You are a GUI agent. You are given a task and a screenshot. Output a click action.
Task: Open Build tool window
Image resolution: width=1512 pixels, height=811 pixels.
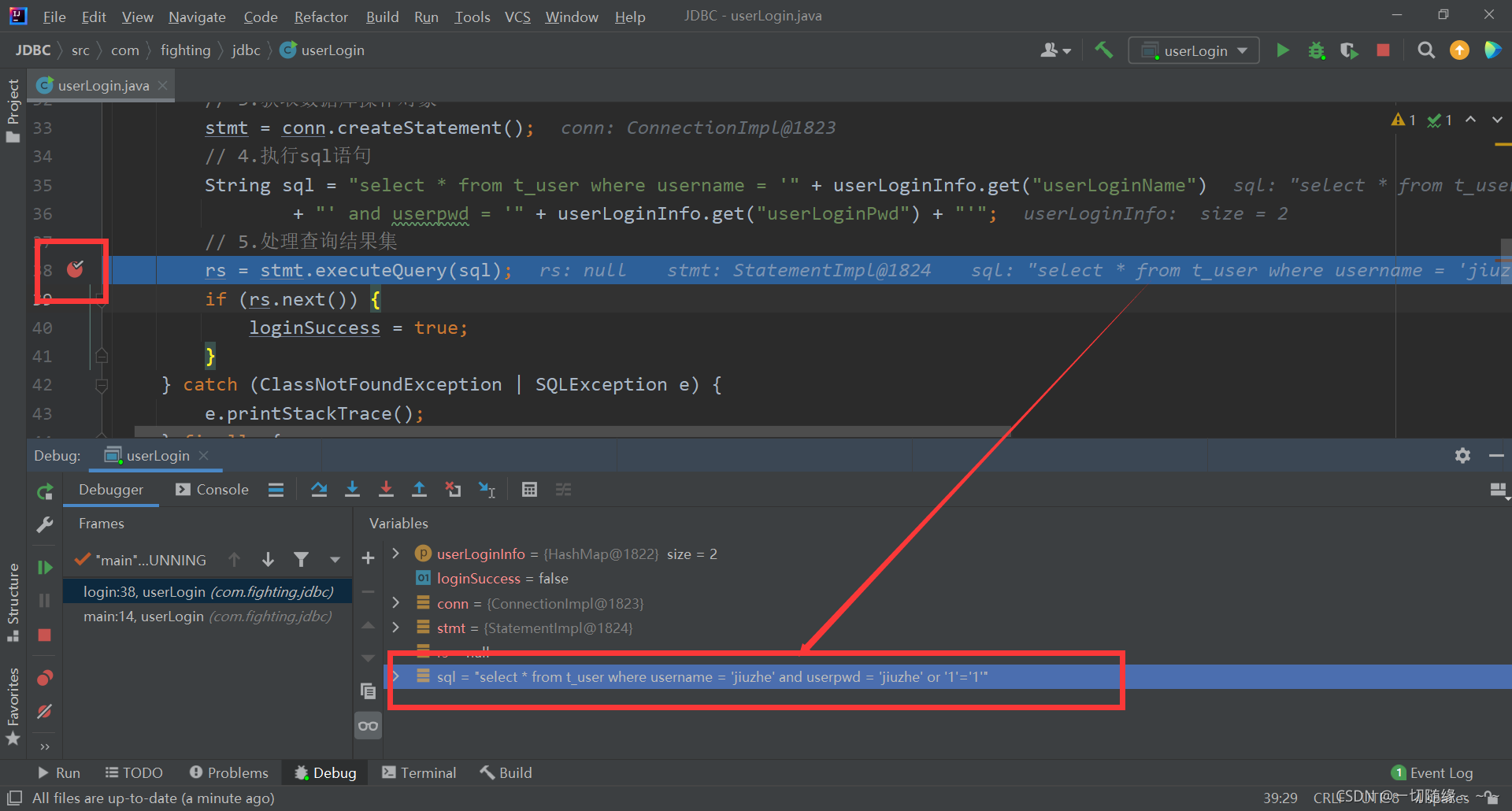506,773
